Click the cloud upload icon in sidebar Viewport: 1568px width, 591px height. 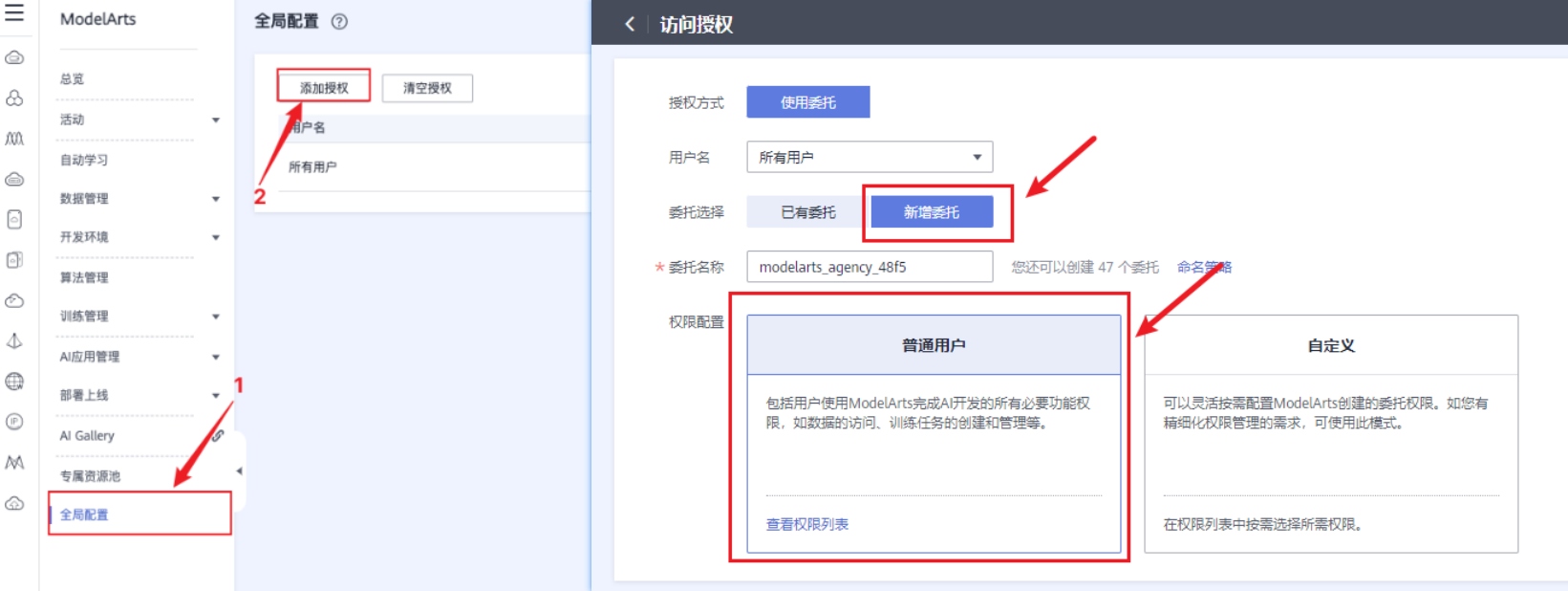tap(14, 503)
